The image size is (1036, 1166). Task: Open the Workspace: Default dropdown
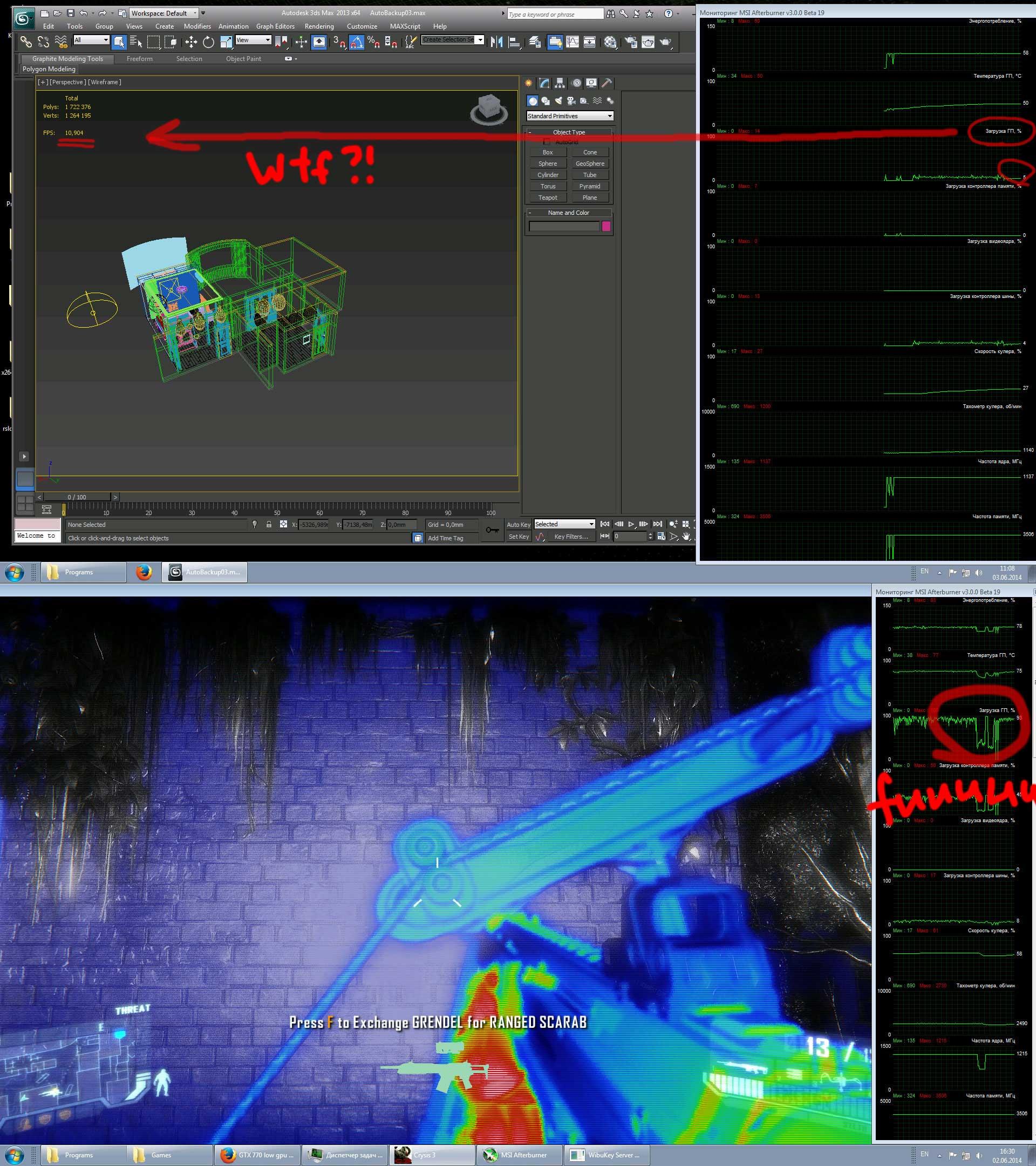click(163, 13)
